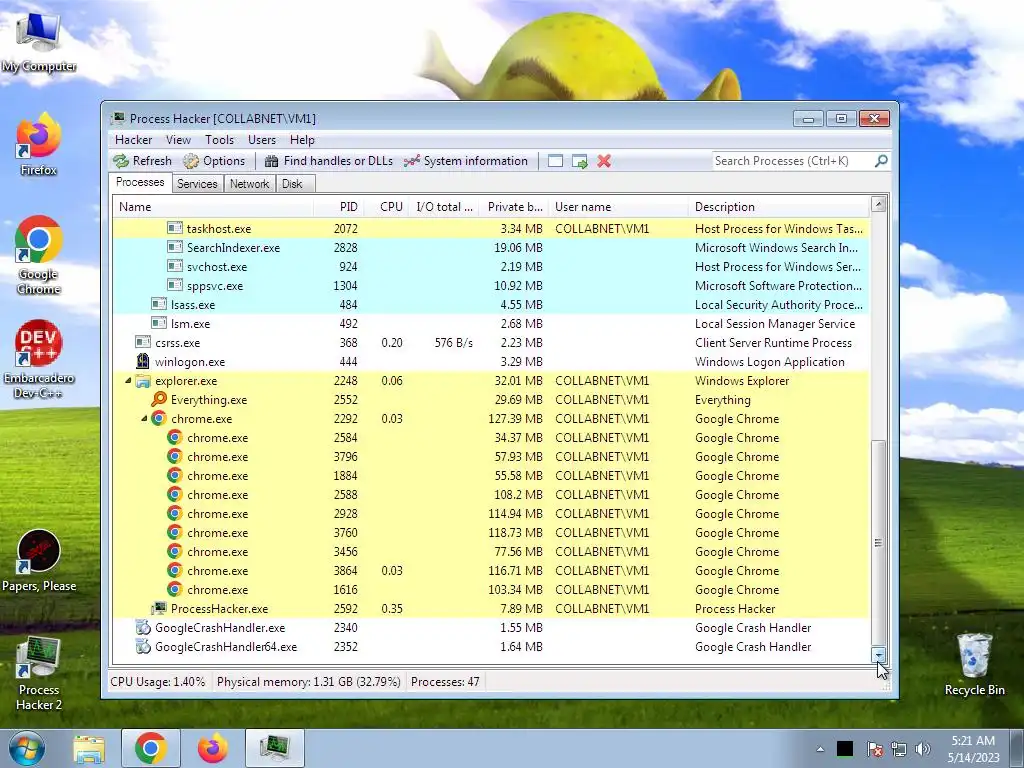Collapse the explorer.exe tree node

[x=128, y=381]
